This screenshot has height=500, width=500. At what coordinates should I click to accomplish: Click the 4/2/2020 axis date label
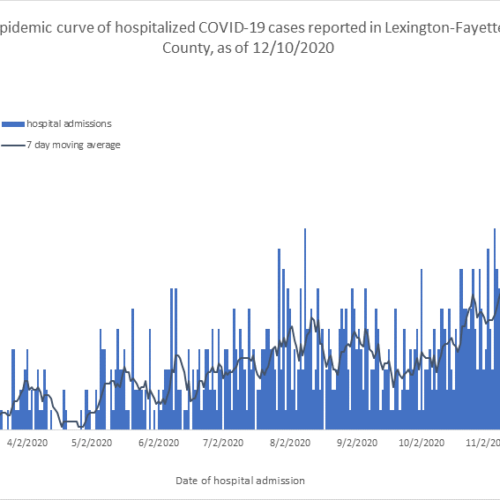(27, 443)
